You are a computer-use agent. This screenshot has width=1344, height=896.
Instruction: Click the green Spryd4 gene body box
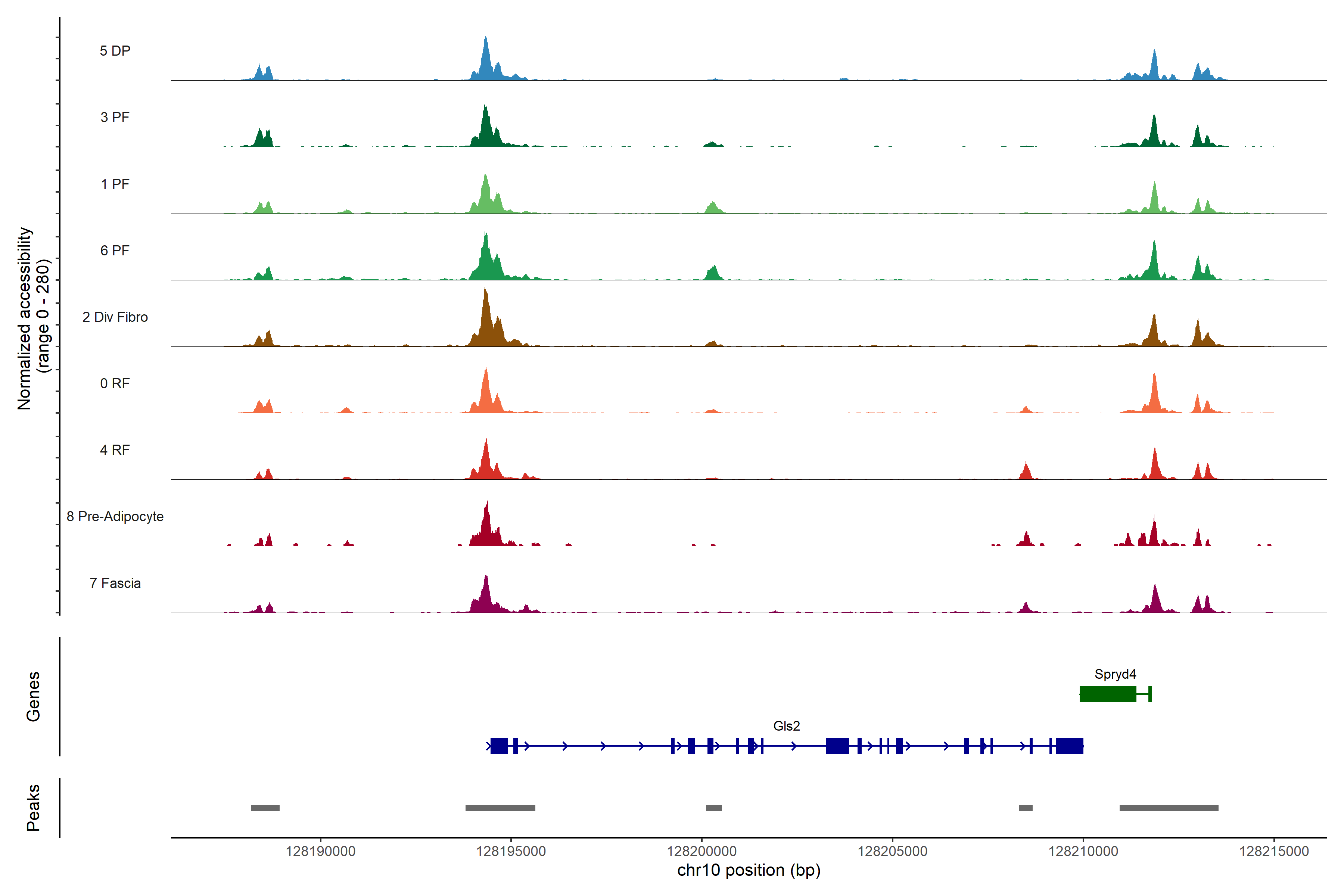point(1107,694)
